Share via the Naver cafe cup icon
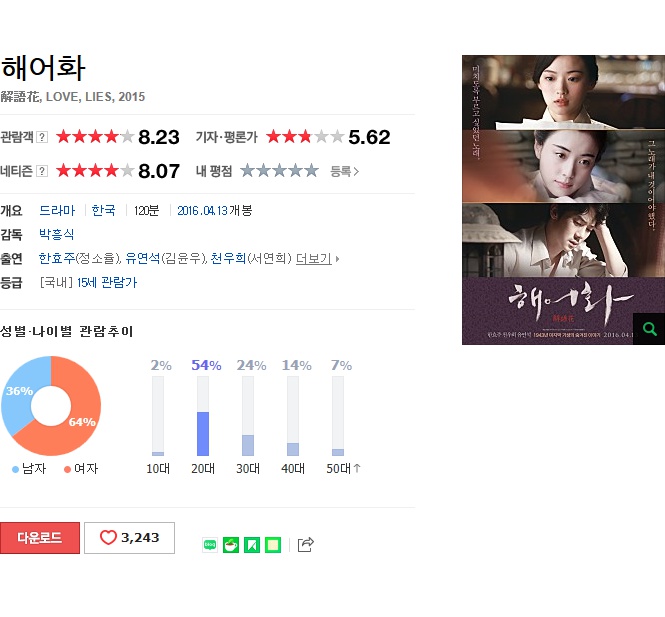 231,545
